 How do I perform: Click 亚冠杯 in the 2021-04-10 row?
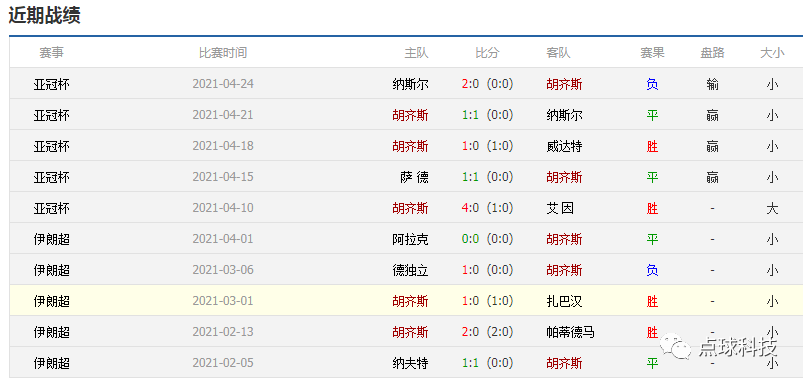(x=52, y=208)
